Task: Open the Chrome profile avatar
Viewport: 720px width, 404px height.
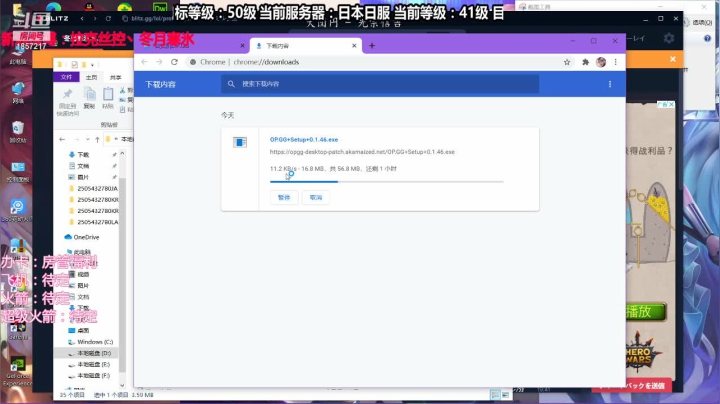Action: pos(601,62)
